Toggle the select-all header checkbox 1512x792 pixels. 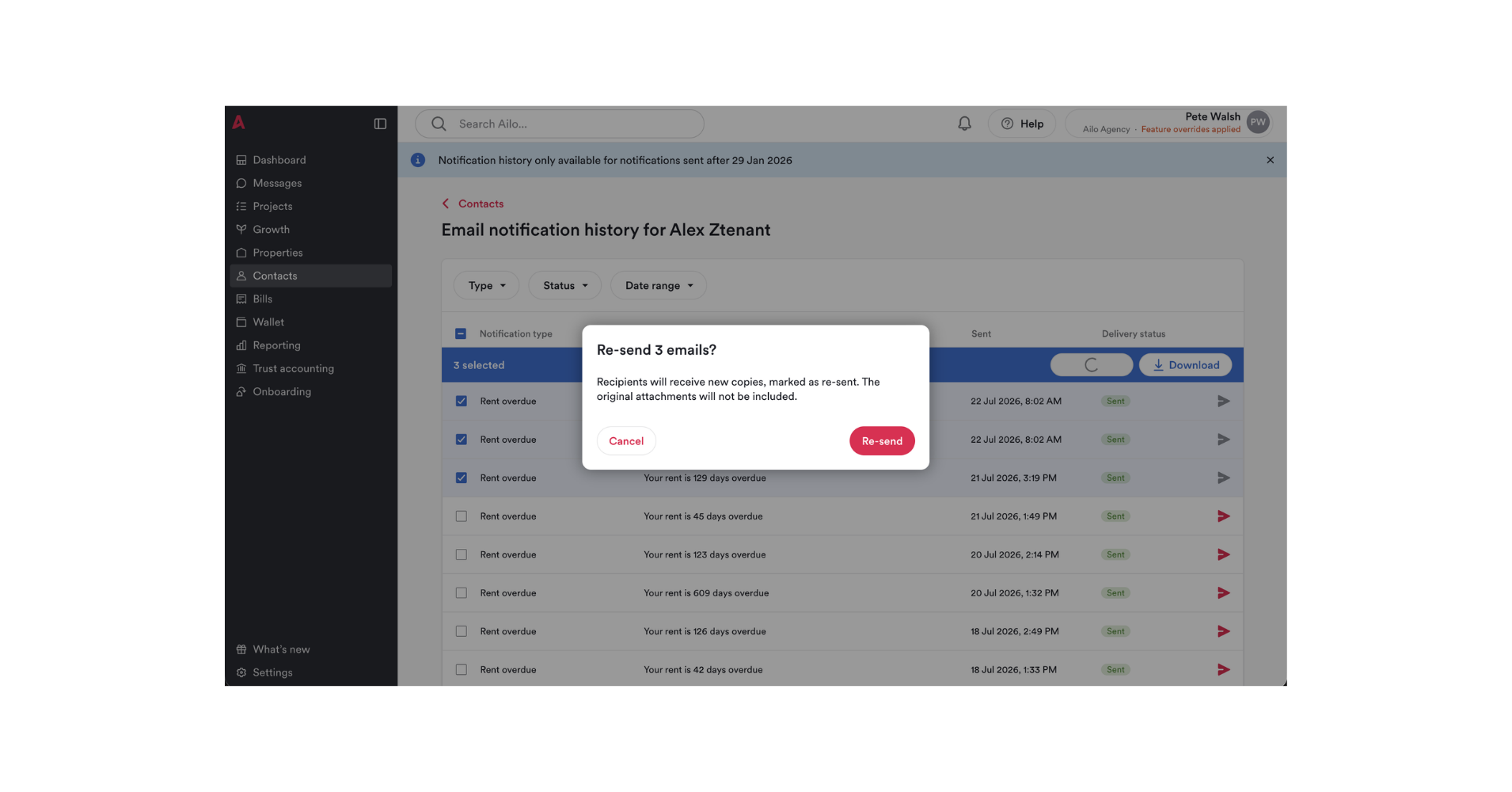(461, 333)
